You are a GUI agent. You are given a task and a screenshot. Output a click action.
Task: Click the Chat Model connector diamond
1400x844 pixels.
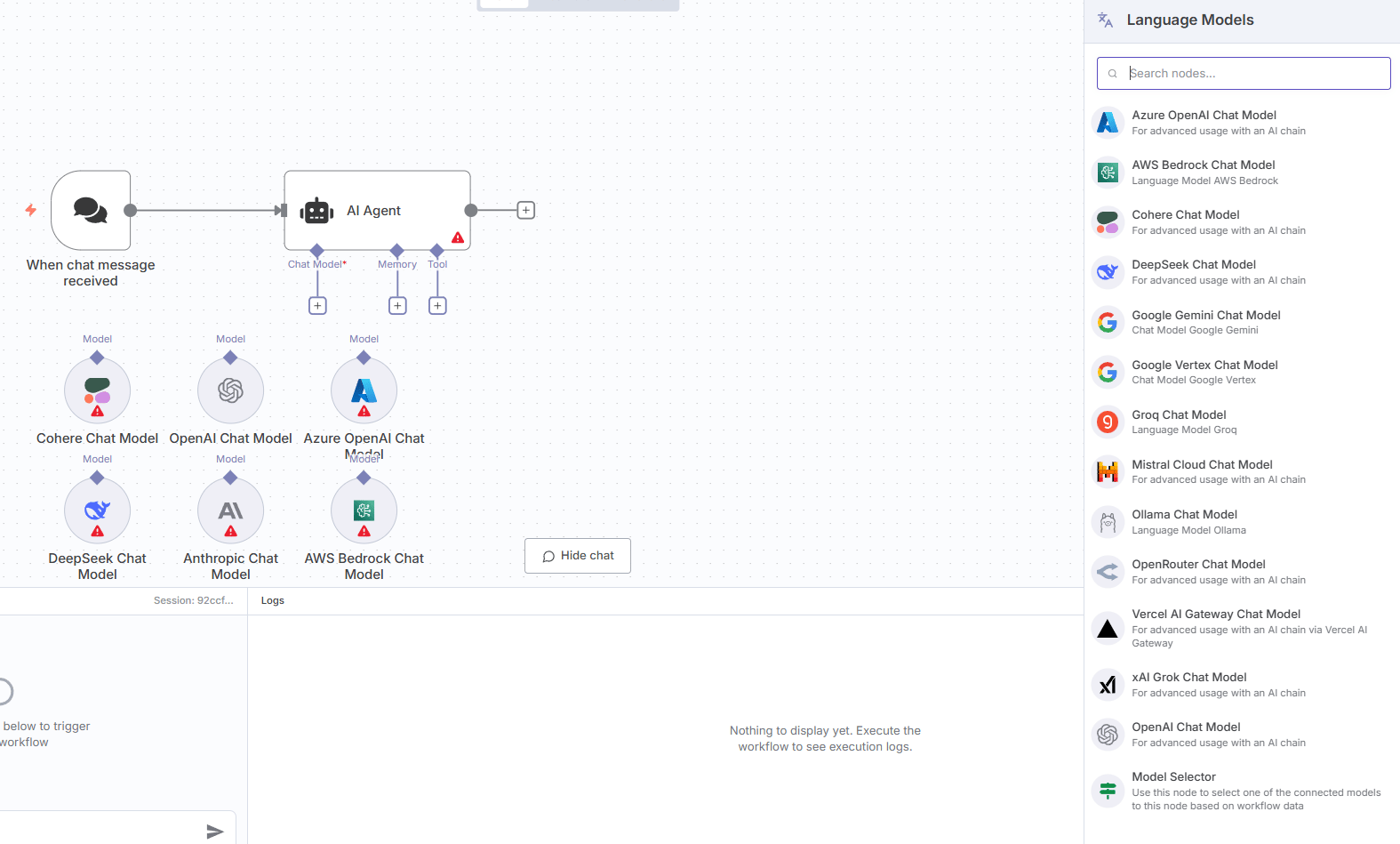[317, 251]
